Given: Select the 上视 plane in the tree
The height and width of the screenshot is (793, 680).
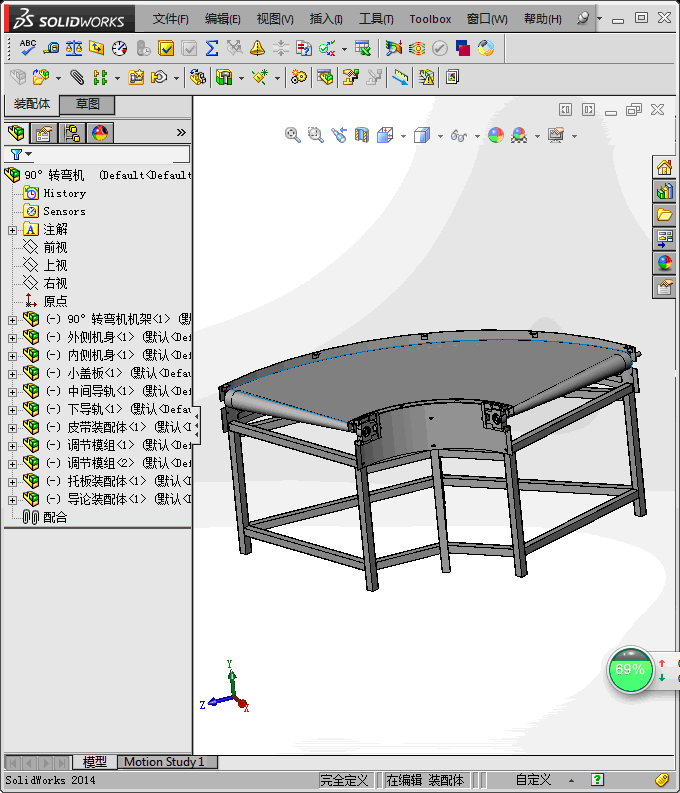Looking at the screenshot, I should pyautogui.click(x=55, y=265).
